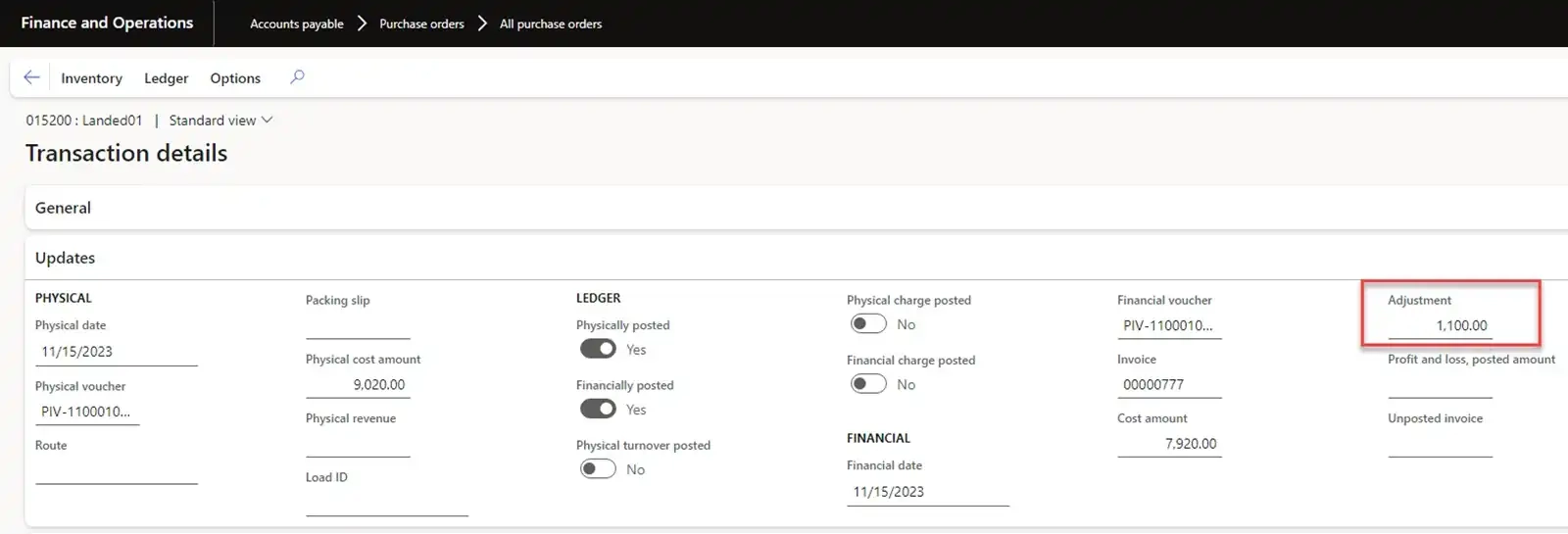Toggle Physical turnover posted switch
The height and width of the screenshot is (534, 1568).
tap(598, 469)
